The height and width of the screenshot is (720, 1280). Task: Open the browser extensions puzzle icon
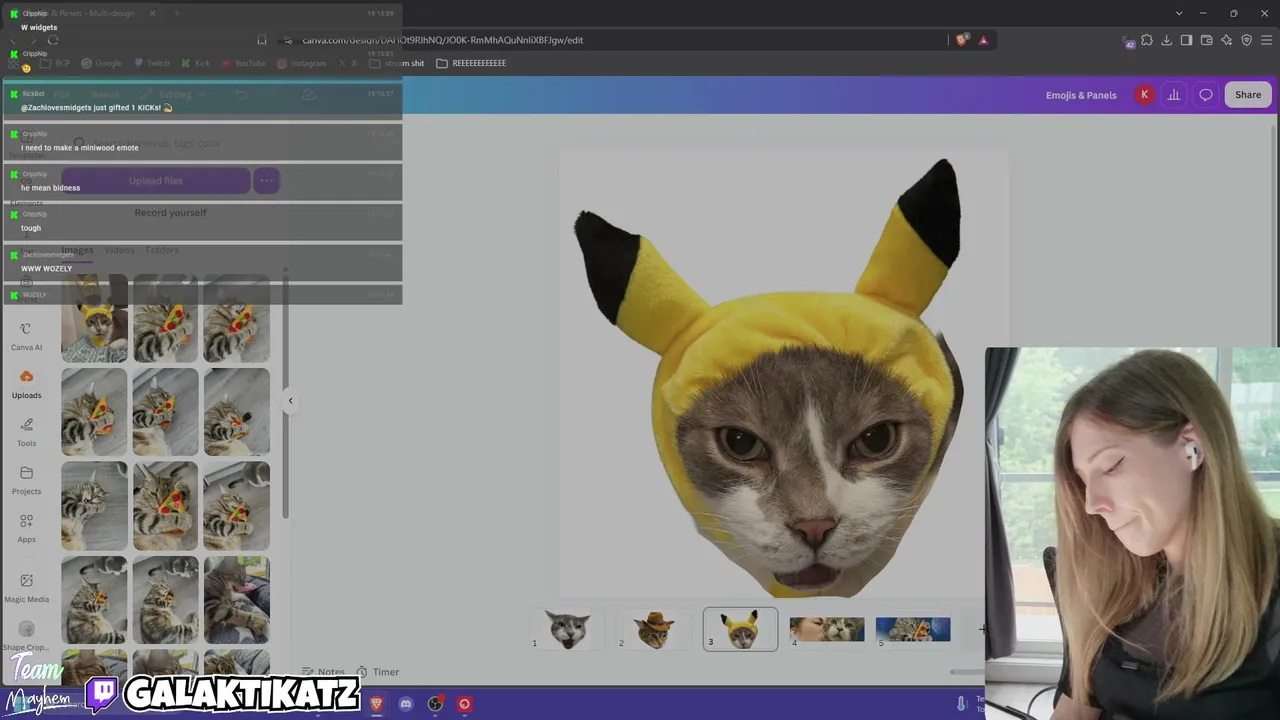(x=1147, y=40)
